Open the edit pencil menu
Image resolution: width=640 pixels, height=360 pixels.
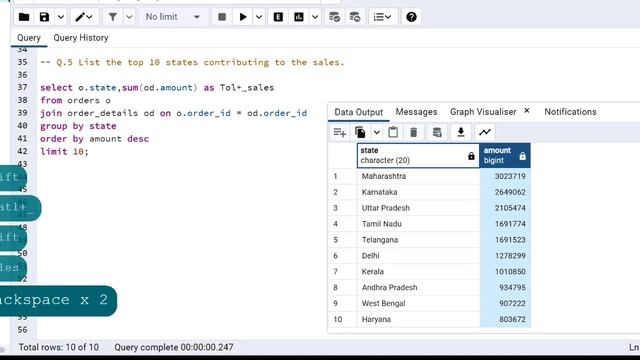pos(84,17)
